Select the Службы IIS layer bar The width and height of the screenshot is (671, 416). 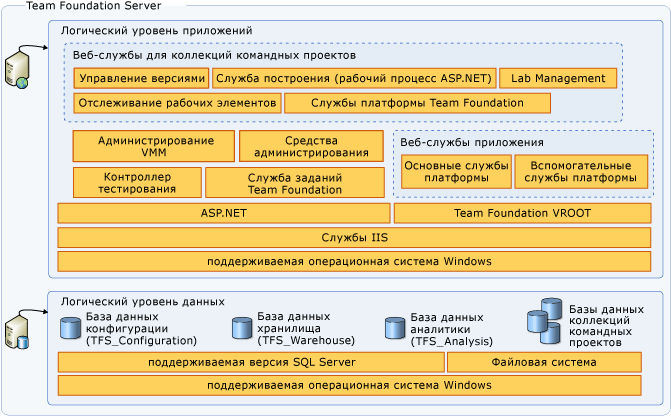354,238
